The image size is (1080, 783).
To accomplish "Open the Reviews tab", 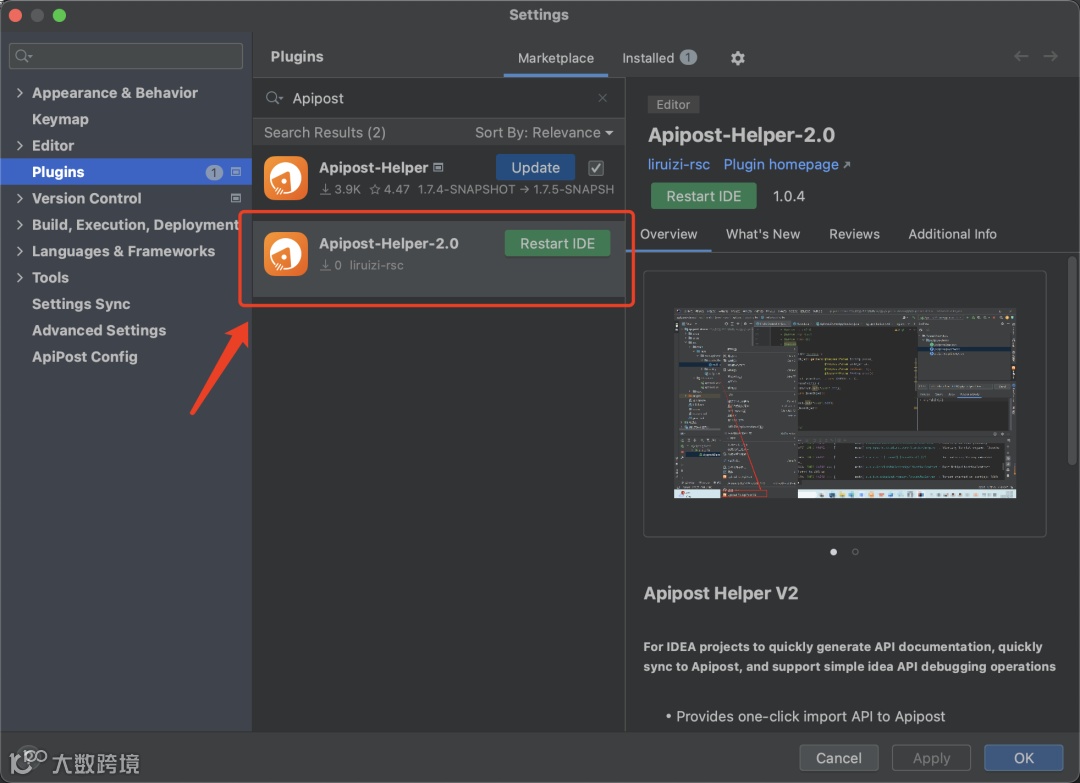I will pyautogui.click(x=854, y=234).
